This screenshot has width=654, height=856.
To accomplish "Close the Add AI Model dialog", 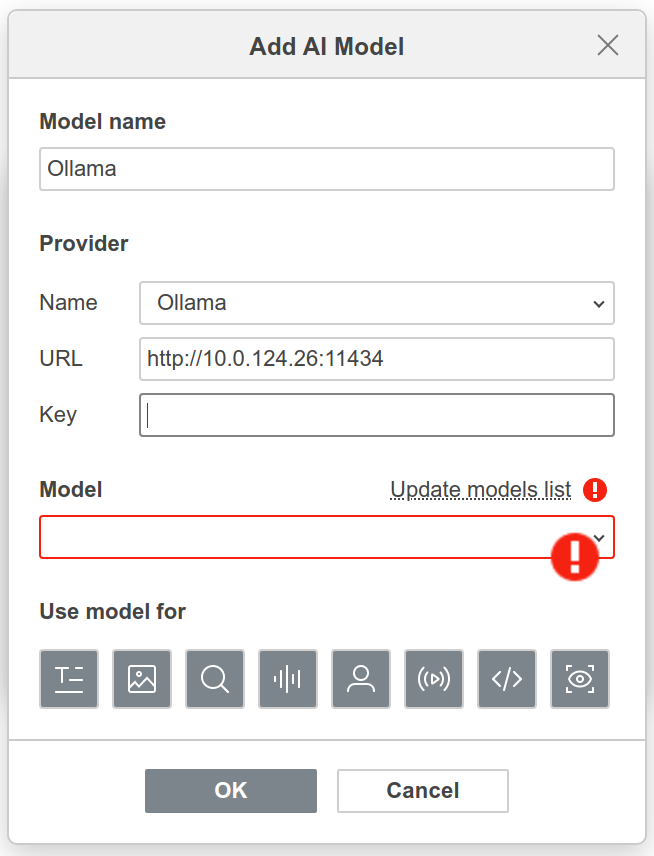I will tap(608, 45).
